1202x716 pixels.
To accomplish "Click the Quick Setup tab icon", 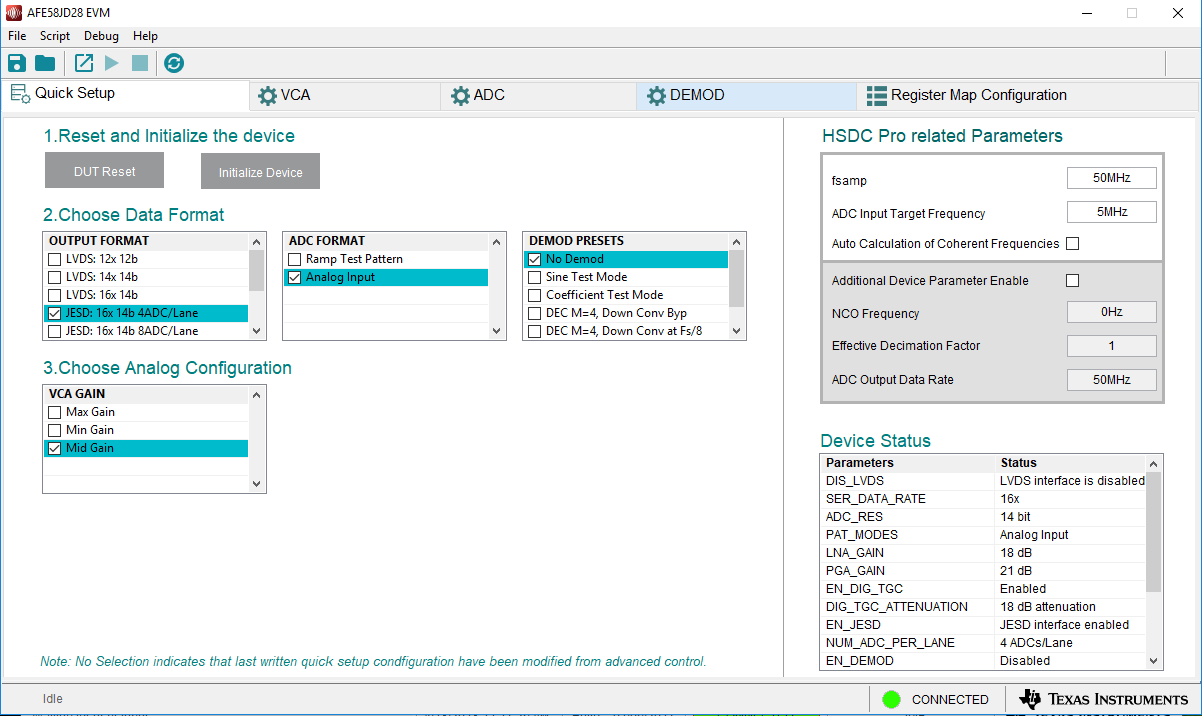I will coord(20,93).
